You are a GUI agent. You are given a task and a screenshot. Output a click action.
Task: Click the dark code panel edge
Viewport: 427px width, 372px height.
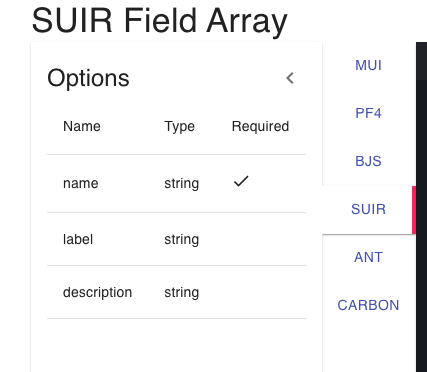coord(421,207)
